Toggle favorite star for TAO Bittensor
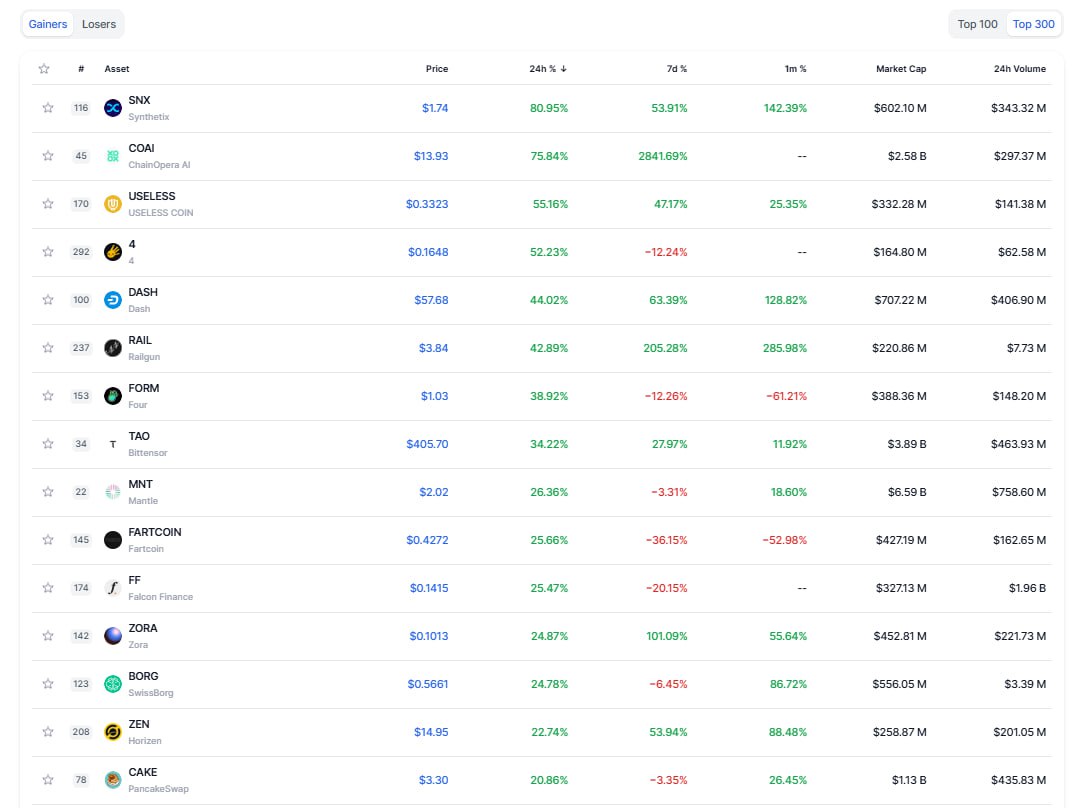This screenshot has height=808, width=1088. click(x=47, y=444)
